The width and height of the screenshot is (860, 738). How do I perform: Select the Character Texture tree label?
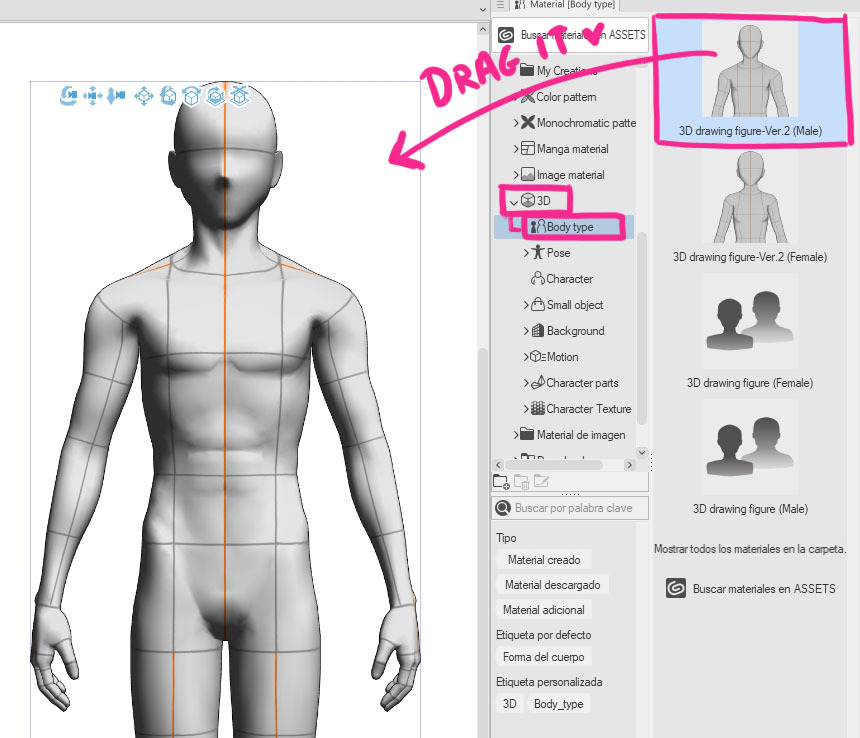pyautogui.click(x=589, y=408)
